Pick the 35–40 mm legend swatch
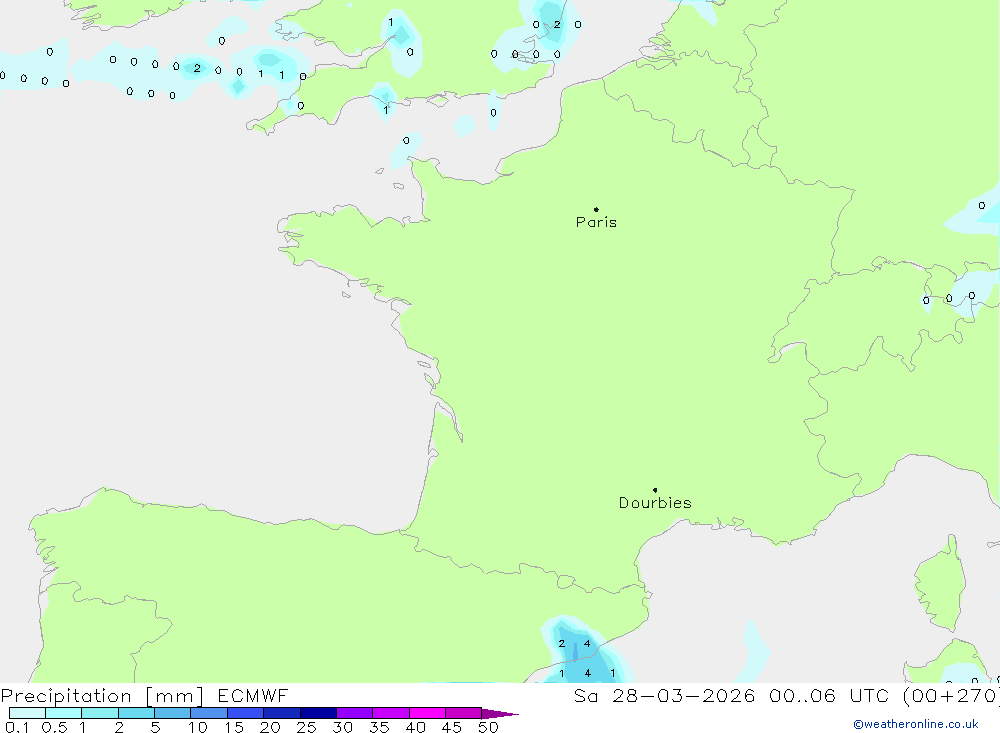This screenshot has height=733, width=1000. click(391, 713)
